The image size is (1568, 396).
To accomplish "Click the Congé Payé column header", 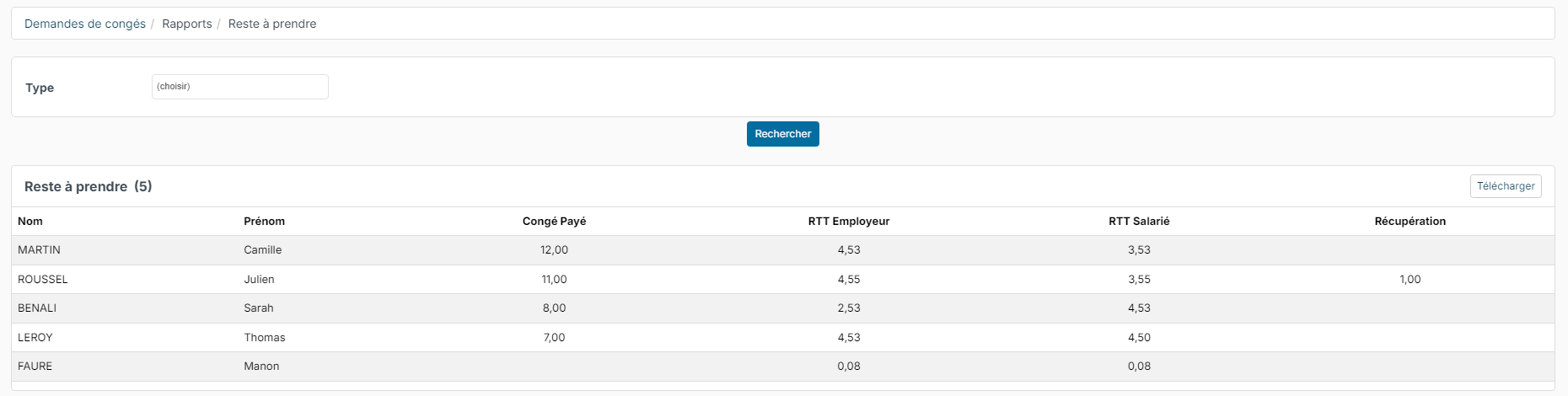I will (x=554, y=222).
